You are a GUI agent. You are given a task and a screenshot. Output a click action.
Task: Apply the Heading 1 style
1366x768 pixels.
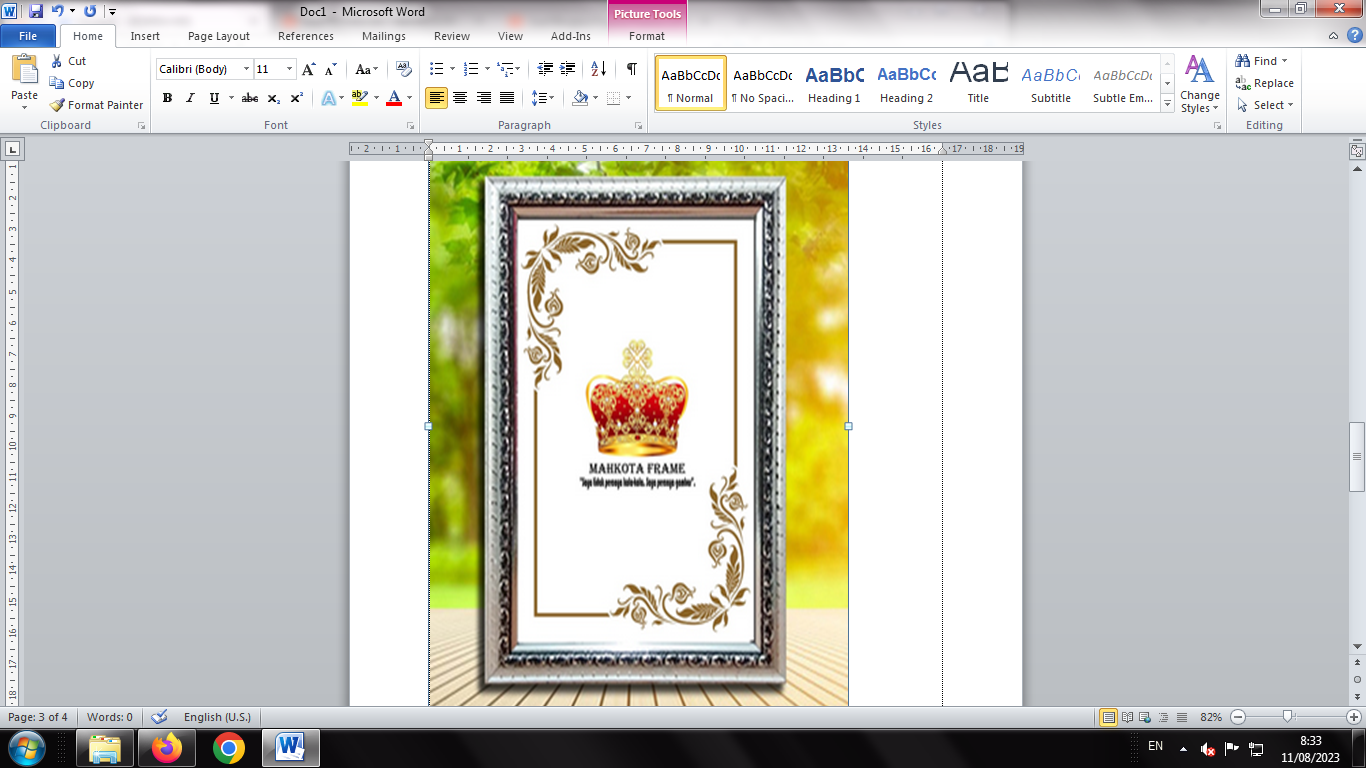coord(835,83)
